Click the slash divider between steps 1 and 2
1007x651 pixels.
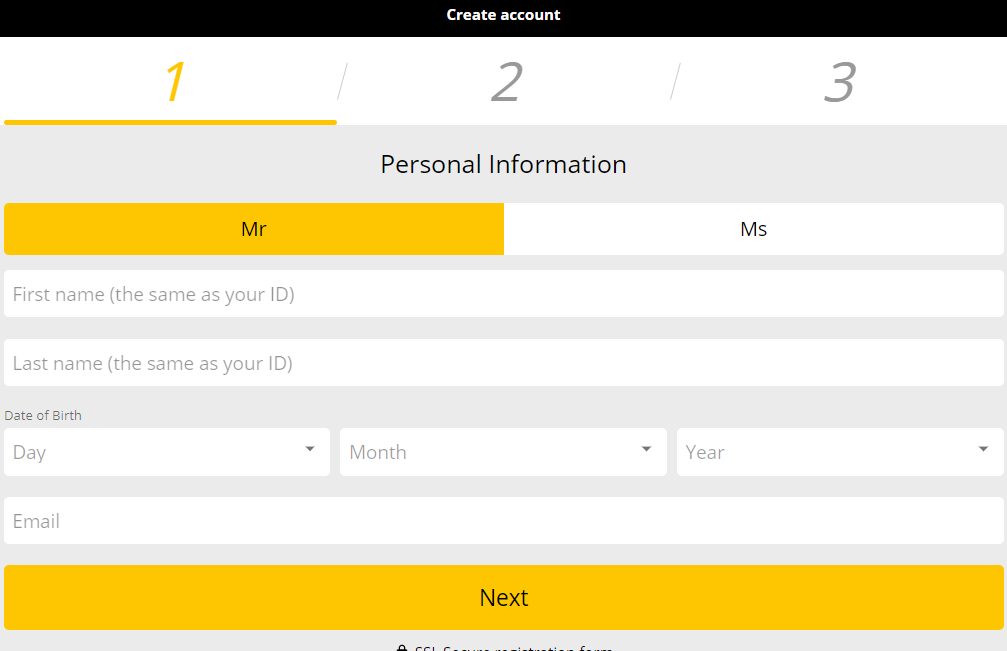click(x=342, y=82)
